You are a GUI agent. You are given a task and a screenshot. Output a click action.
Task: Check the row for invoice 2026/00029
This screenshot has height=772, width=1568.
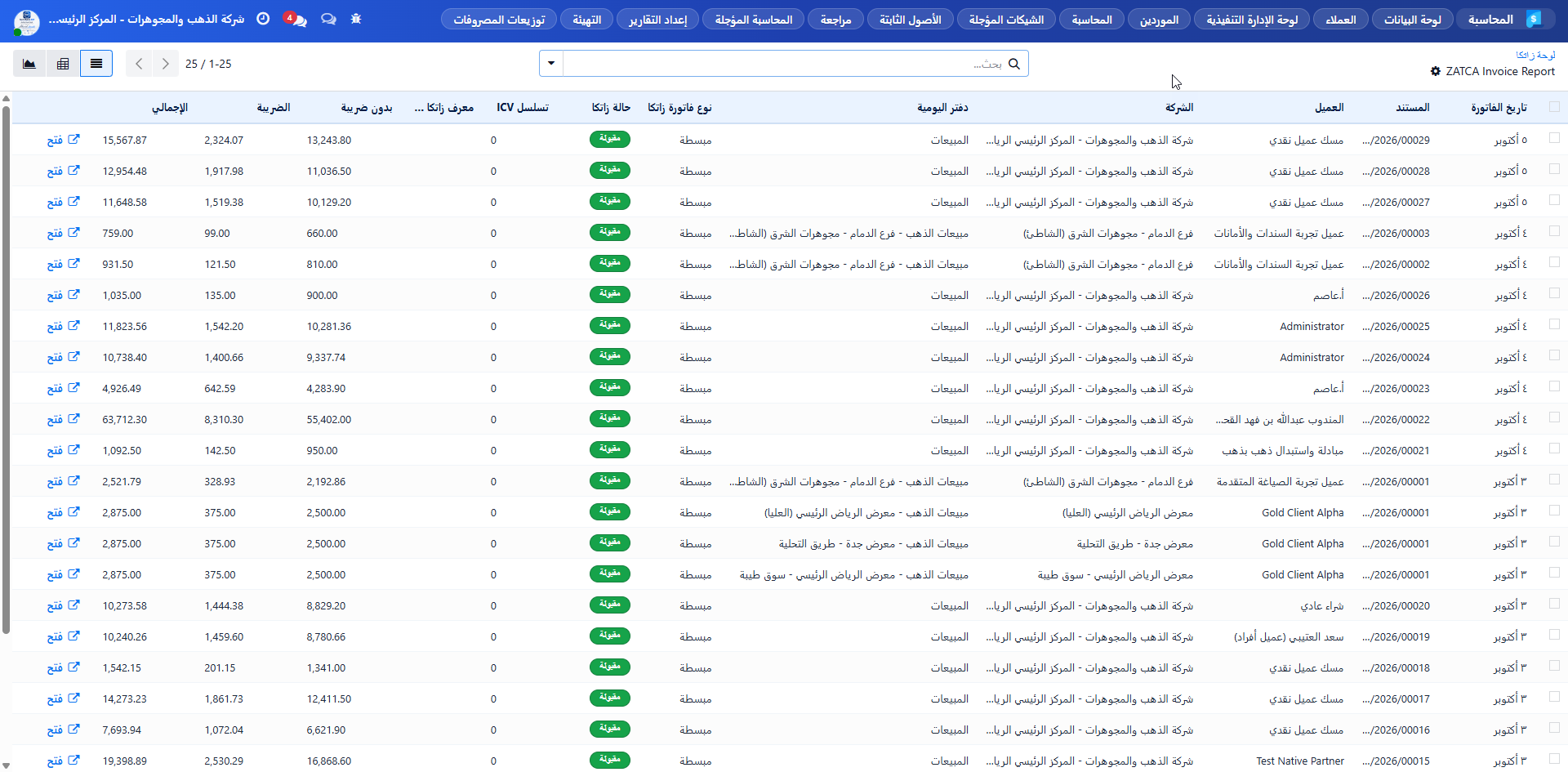(x=1554, y=138)
